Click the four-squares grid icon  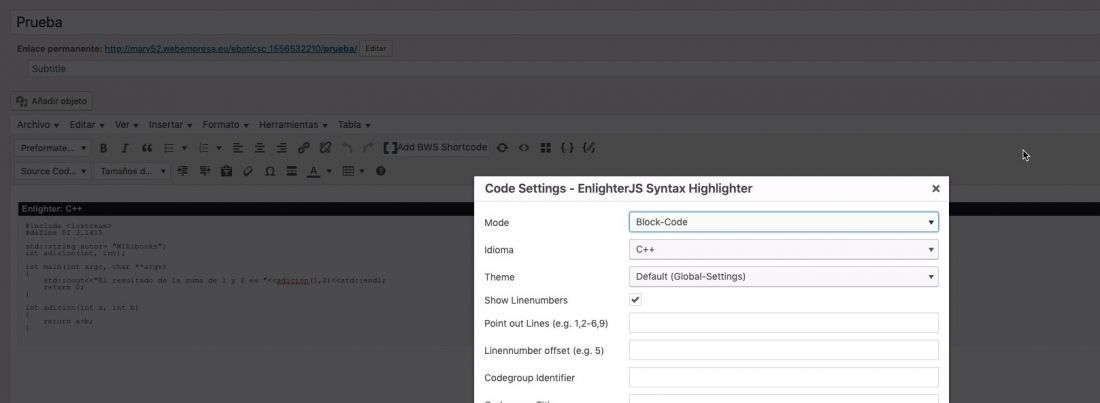pos(546,148)
